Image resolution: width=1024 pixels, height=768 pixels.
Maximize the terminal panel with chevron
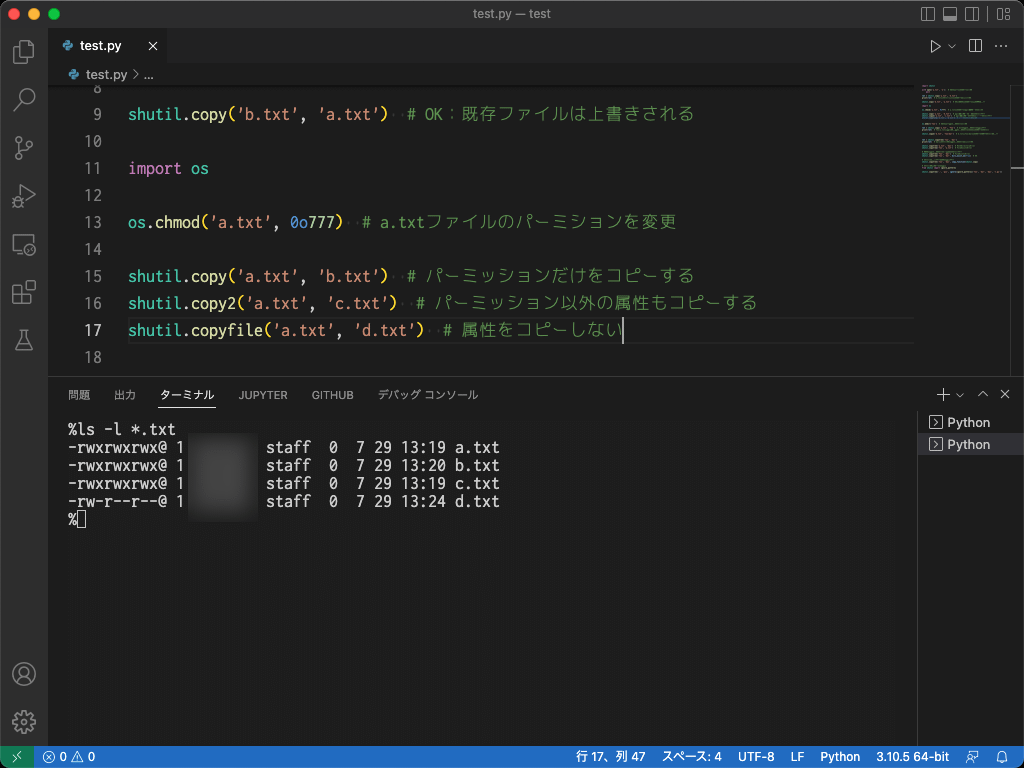tap(982, 394)
